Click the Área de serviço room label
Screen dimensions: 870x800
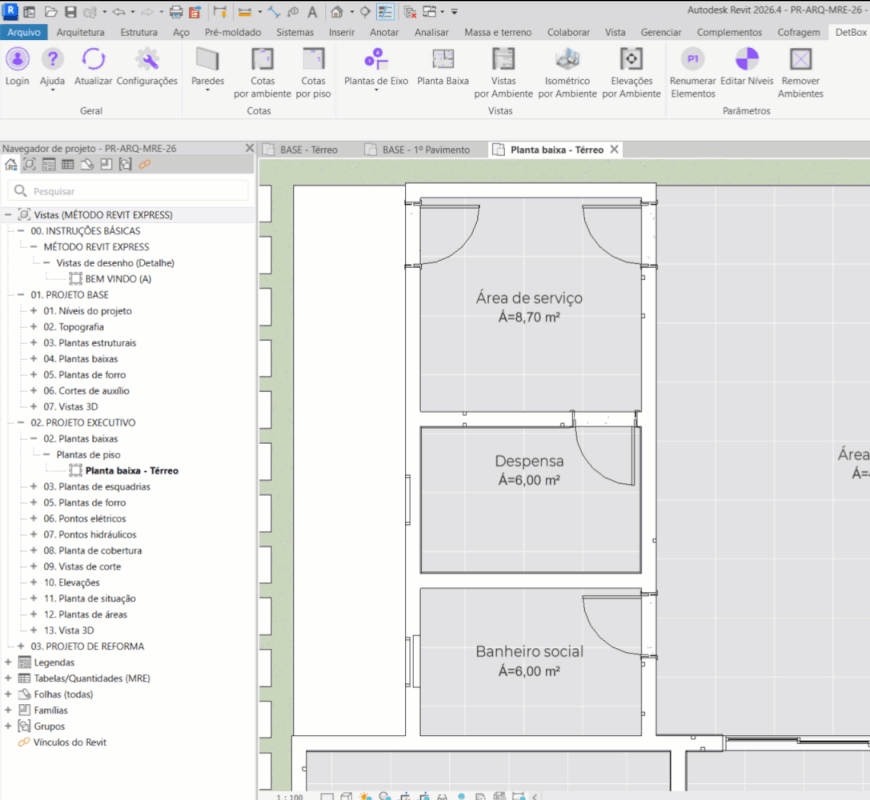529,298
